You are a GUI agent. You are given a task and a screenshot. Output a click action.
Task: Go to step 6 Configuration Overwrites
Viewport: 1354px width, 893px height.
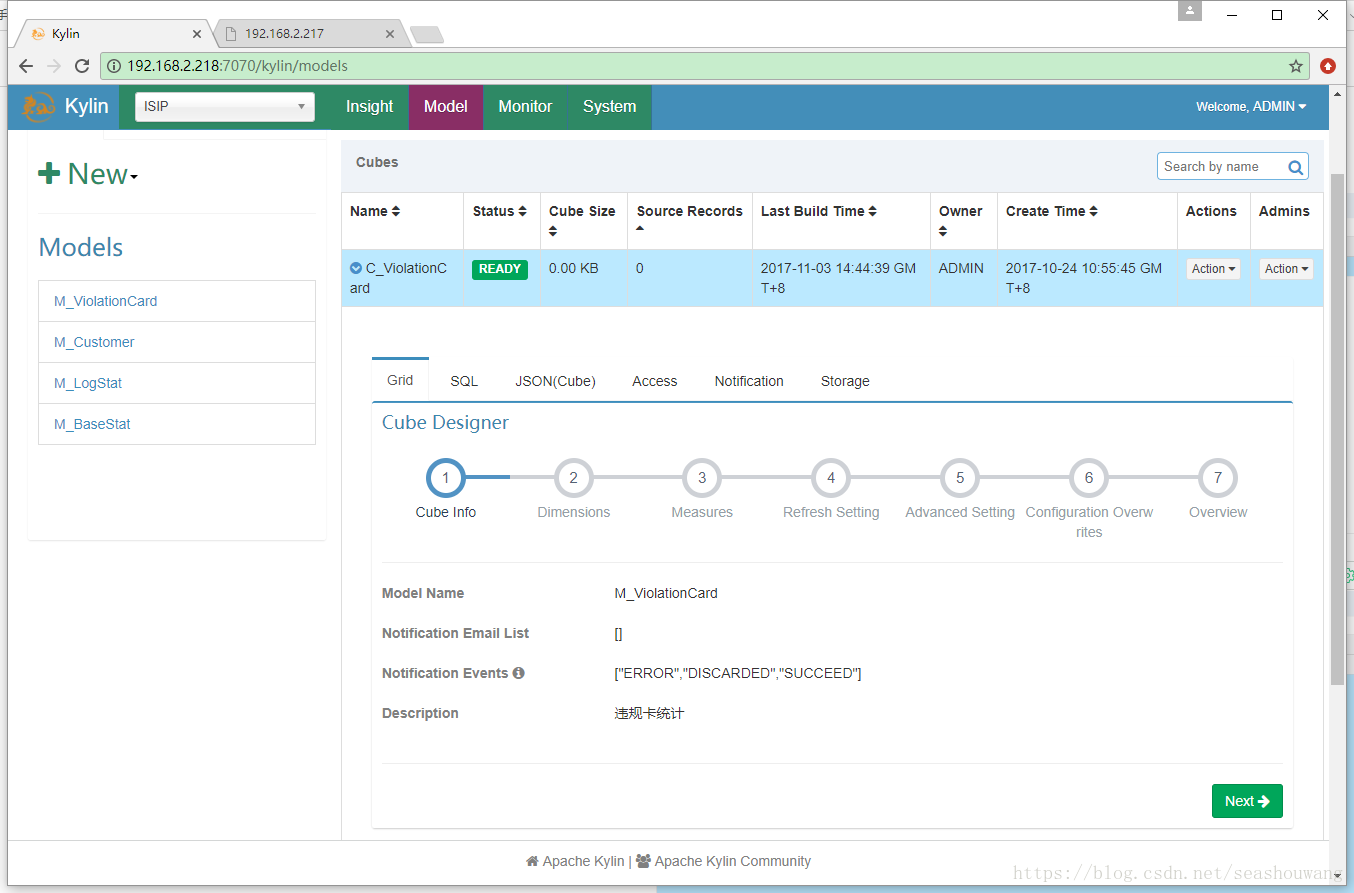[x=1089, y=478]
